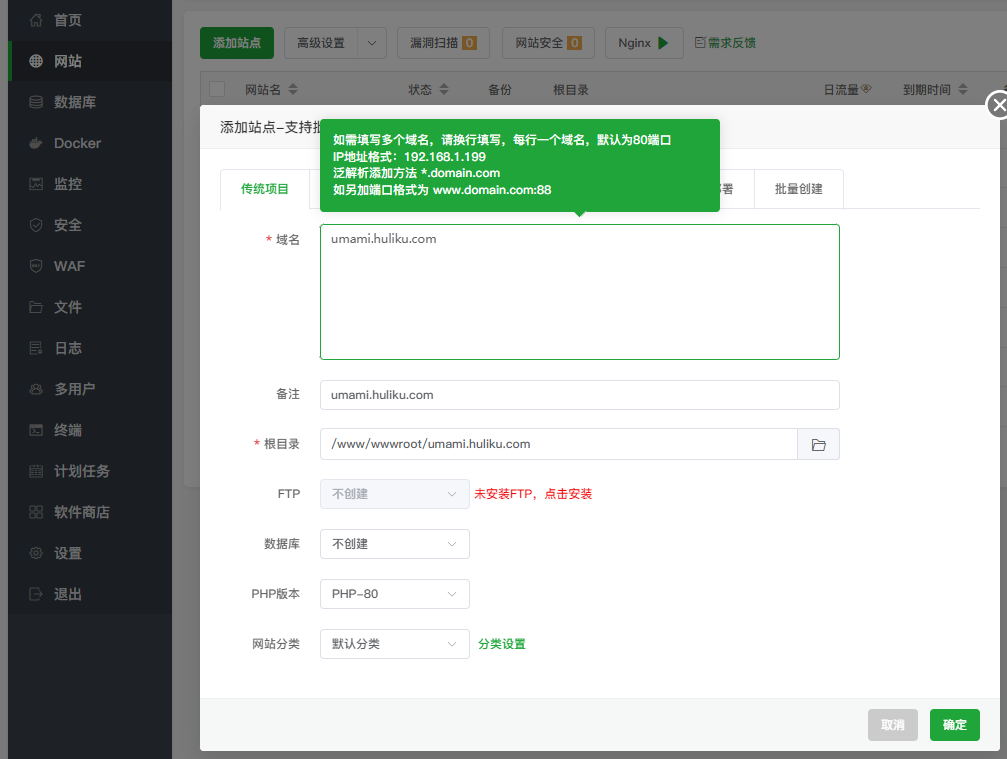The width and height of the screenshot is (1007, 759).
Task: Open the software store grid icon
Action: coord(36,512)
